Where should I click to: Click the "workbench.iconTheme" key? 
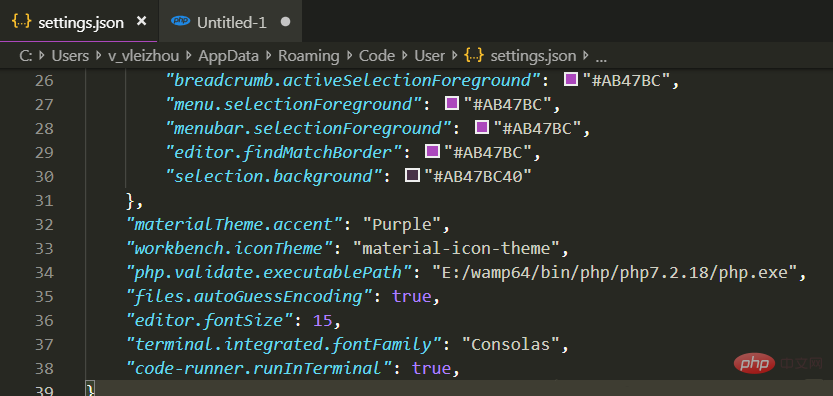(x=231, y=249)
